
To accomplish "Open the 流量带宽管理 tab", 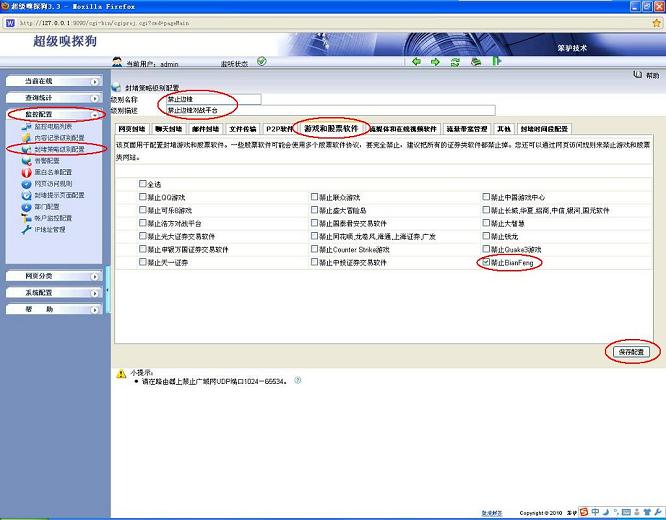I will [466, 129].
